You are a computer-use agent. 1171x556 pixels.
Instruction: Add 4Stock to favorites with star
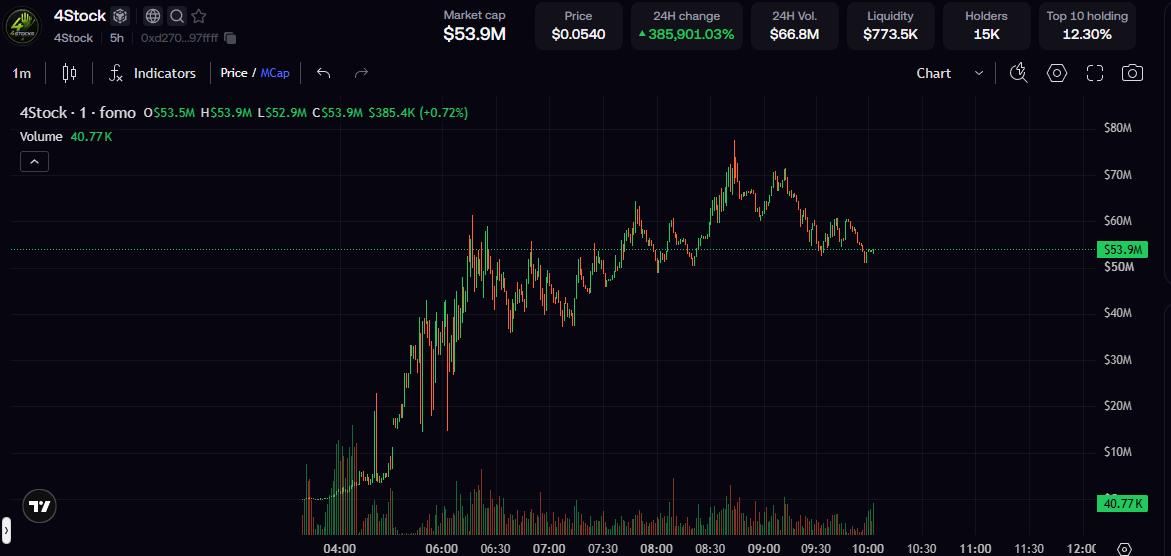coord(199,16)
